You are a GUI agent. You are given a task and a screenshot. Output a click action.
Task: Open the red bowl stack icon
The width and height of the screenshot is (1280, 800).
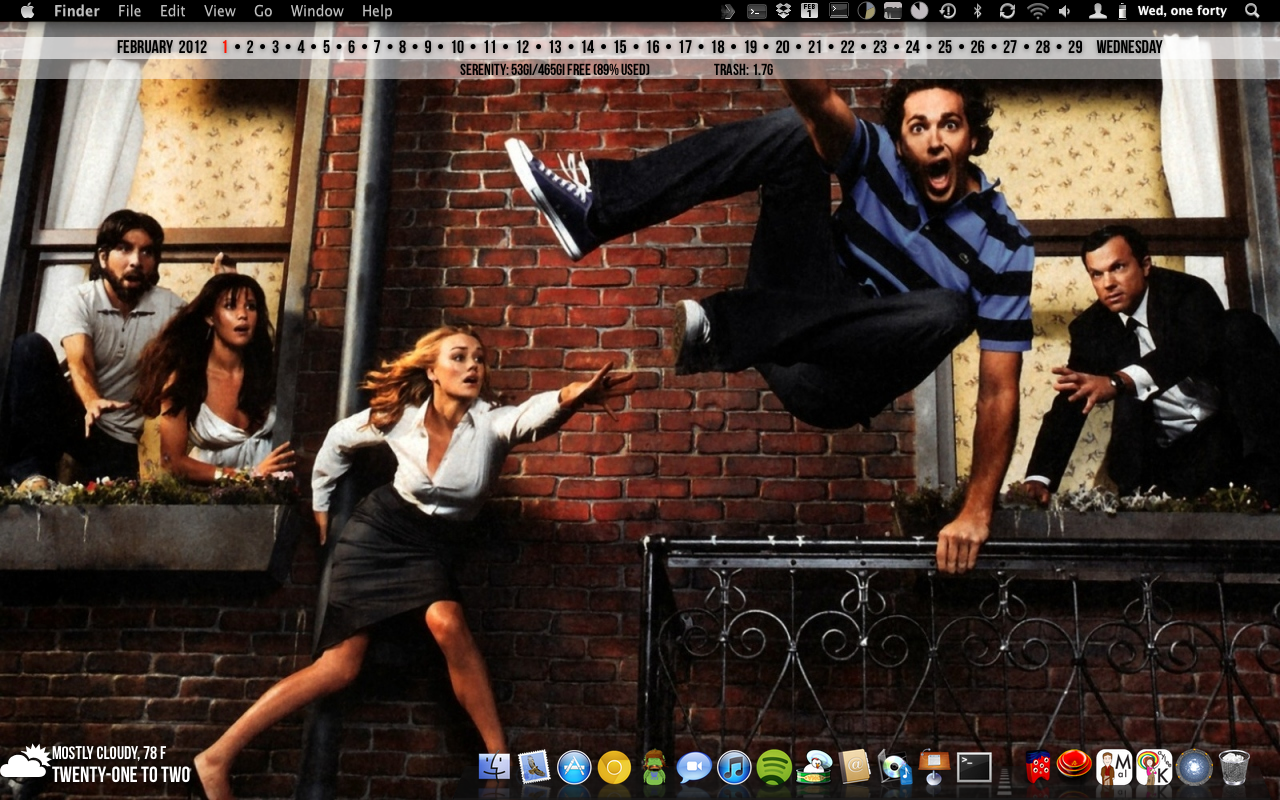(1074, 765)
